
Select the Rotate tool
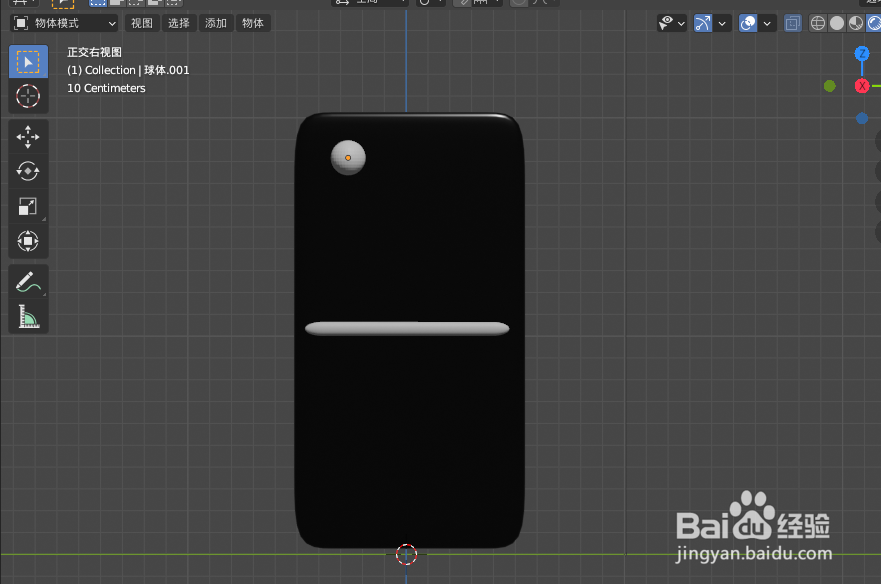point(28,171)
